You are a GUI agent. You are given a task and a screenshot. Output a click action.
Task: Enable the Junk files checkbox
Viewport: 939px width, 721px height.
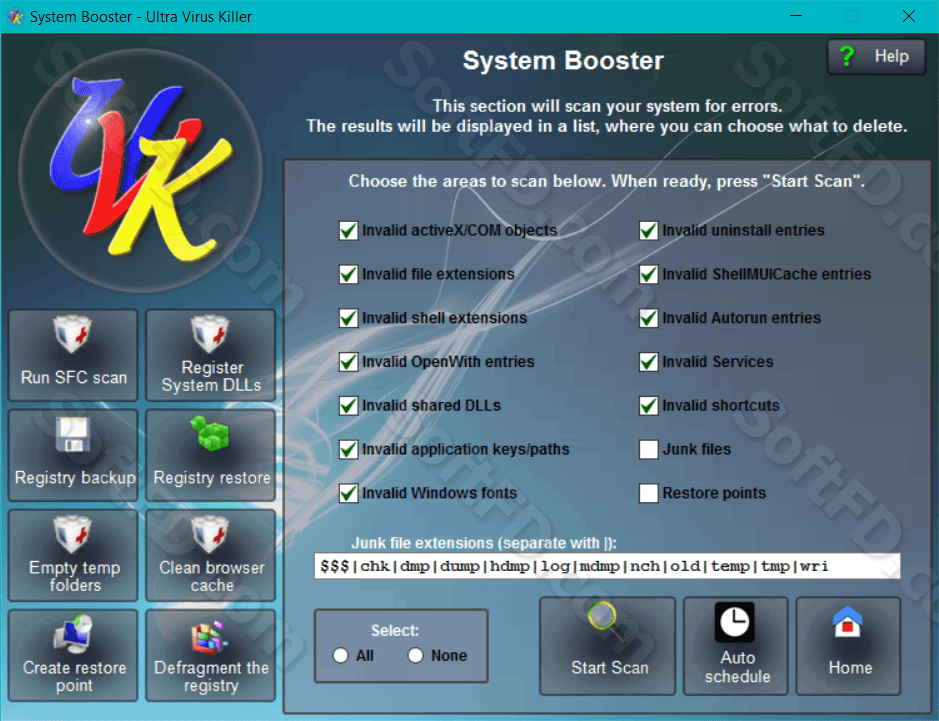coord(649,449)
